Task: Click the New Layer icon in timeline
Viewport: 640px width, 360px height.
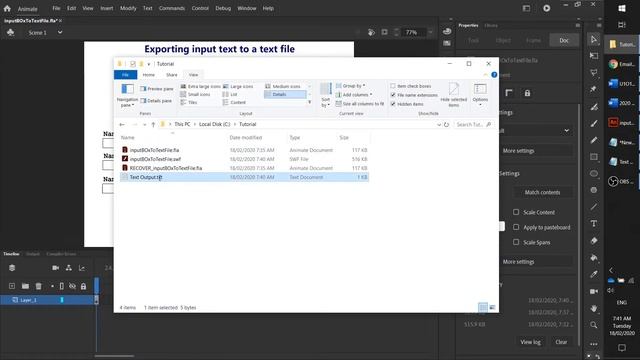Action: pyautogui.click(x=12, y=286)
